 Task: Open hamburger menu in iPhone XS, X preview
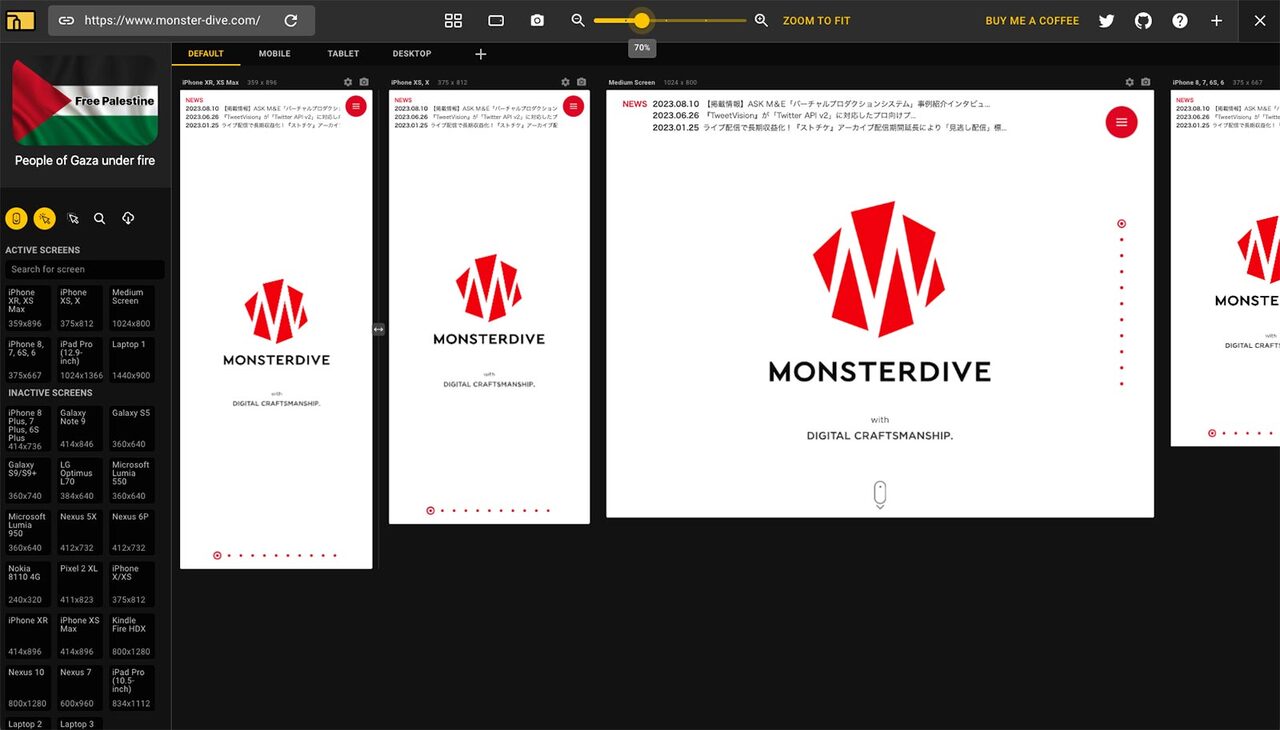tap(573, 106)
